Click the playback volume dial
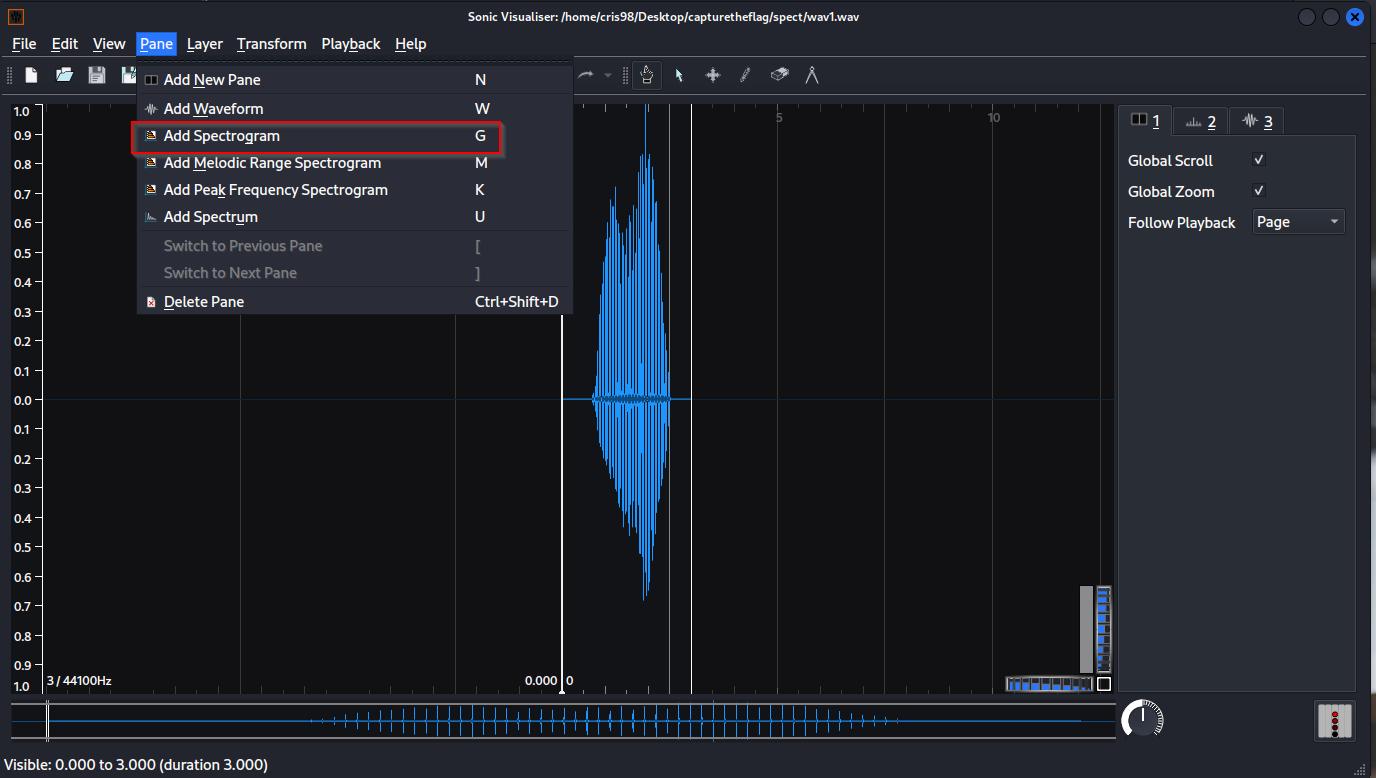 [1142, 719]
